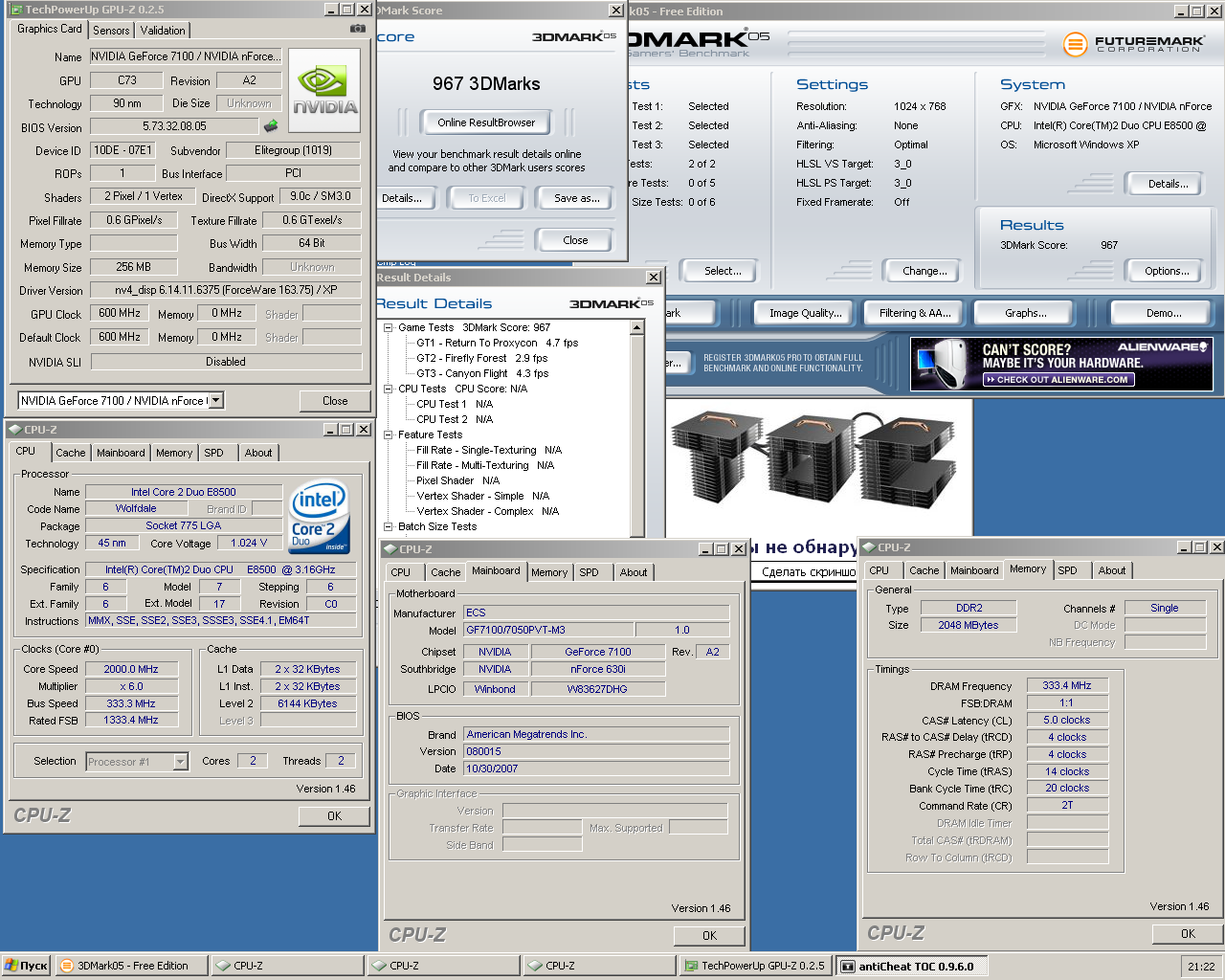The width and height of the screenshot is (1225, 980).
Task: Click OK in the CPU-Z window showing the Memory tab
Action: 1188,934
